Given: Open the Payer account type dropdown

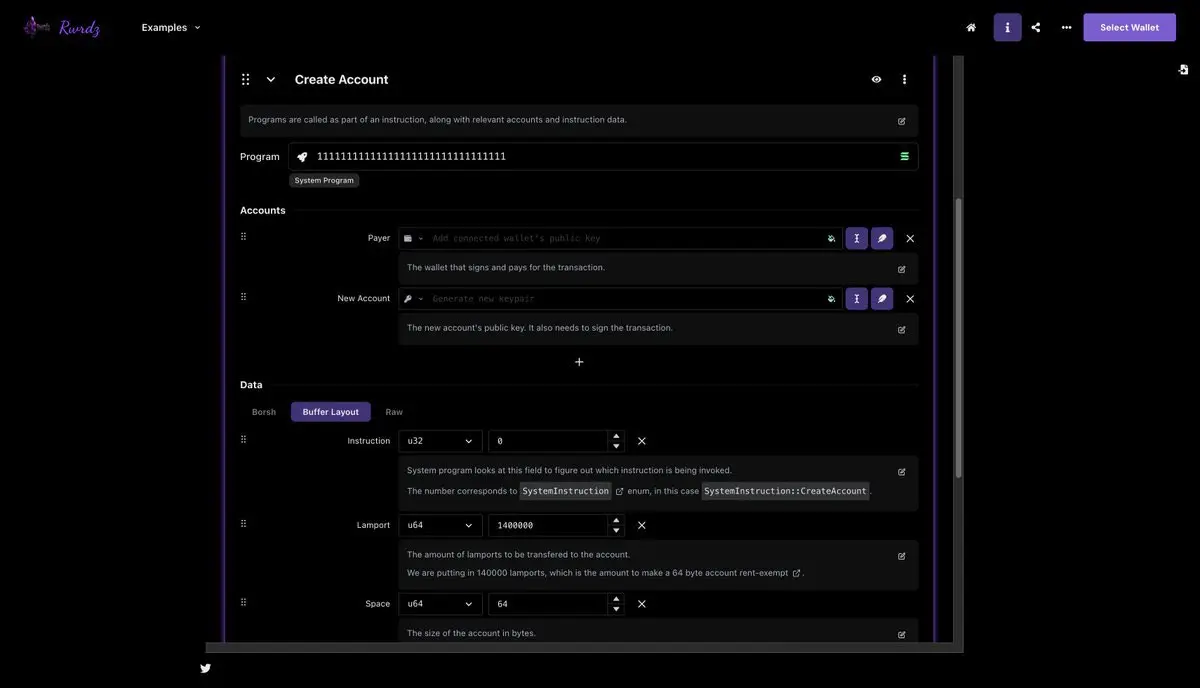Looking at the screenshot, I should click(413, 238).
